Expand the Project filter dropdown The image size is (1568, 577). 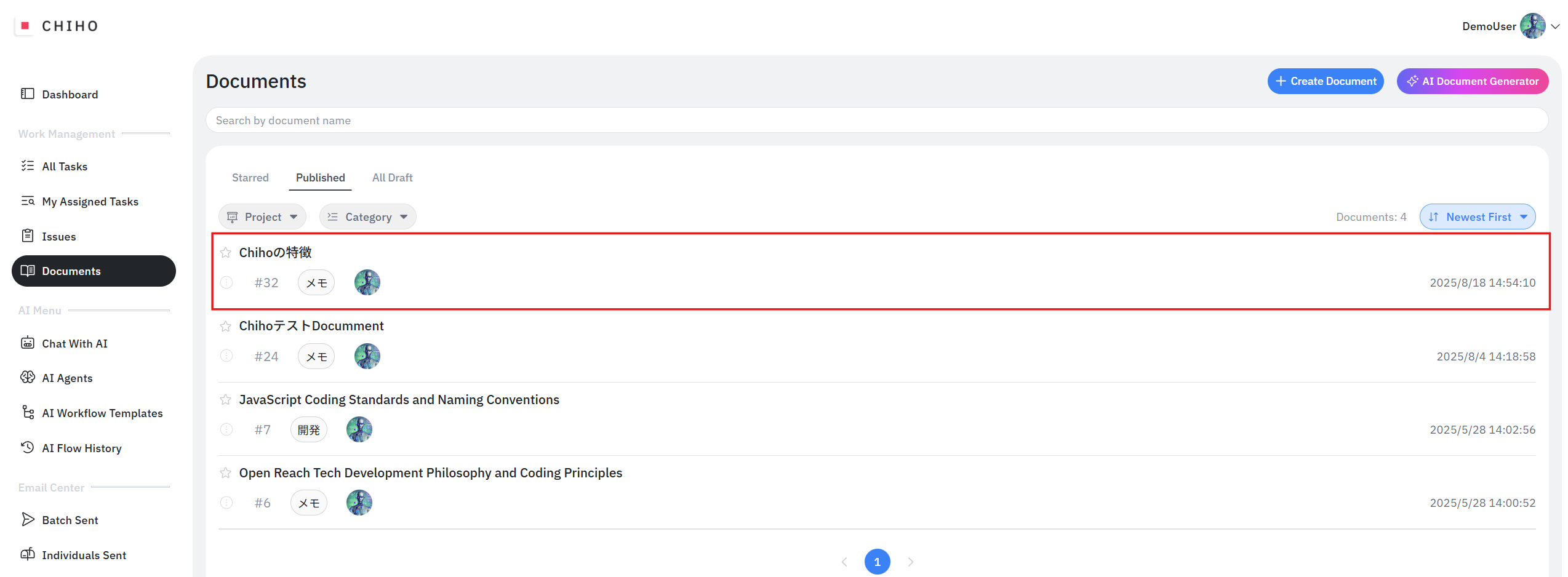(262, 217)
